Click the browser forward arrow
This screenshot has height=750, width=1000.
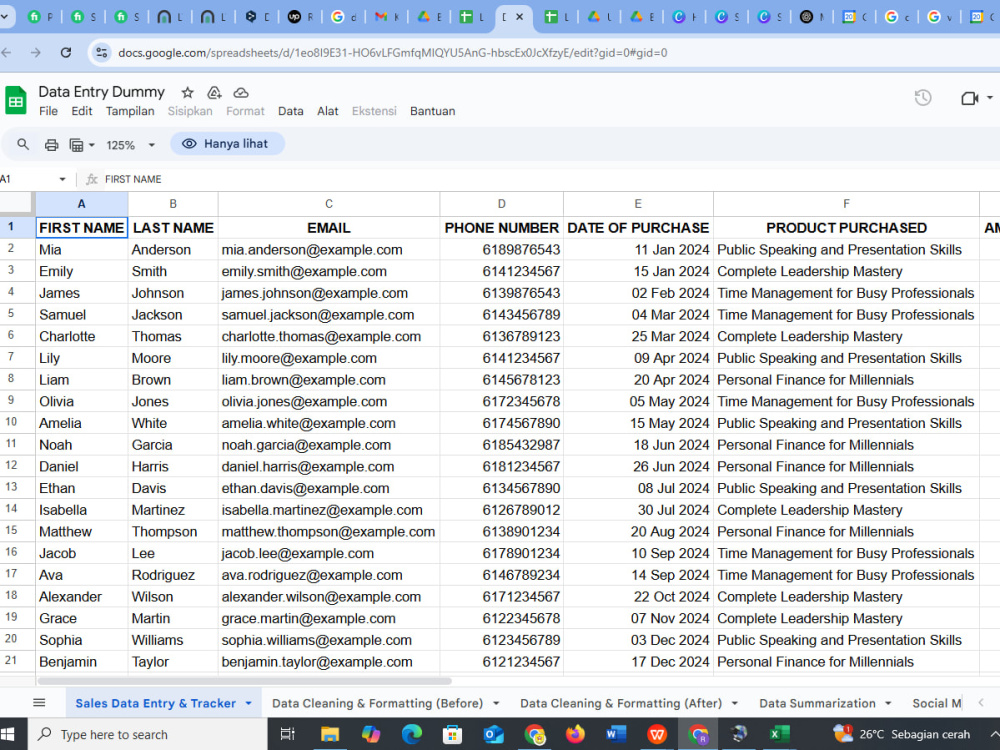(x=36, y=52)
